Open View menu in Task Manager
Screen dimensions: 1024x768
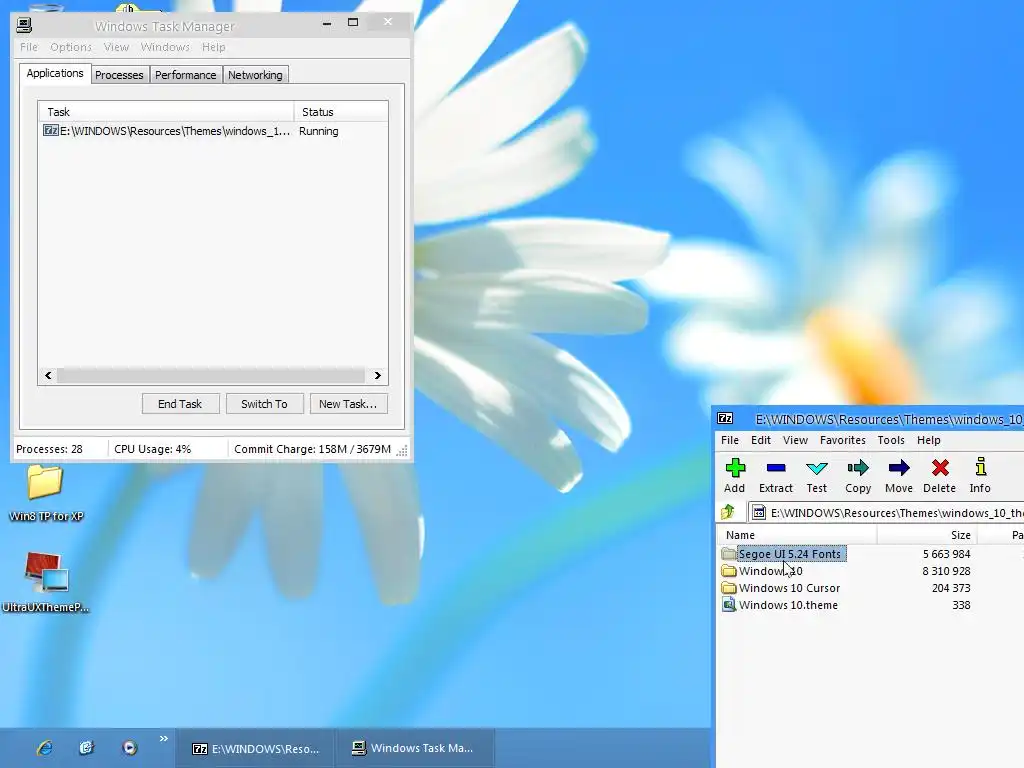(x=116, y=47)
